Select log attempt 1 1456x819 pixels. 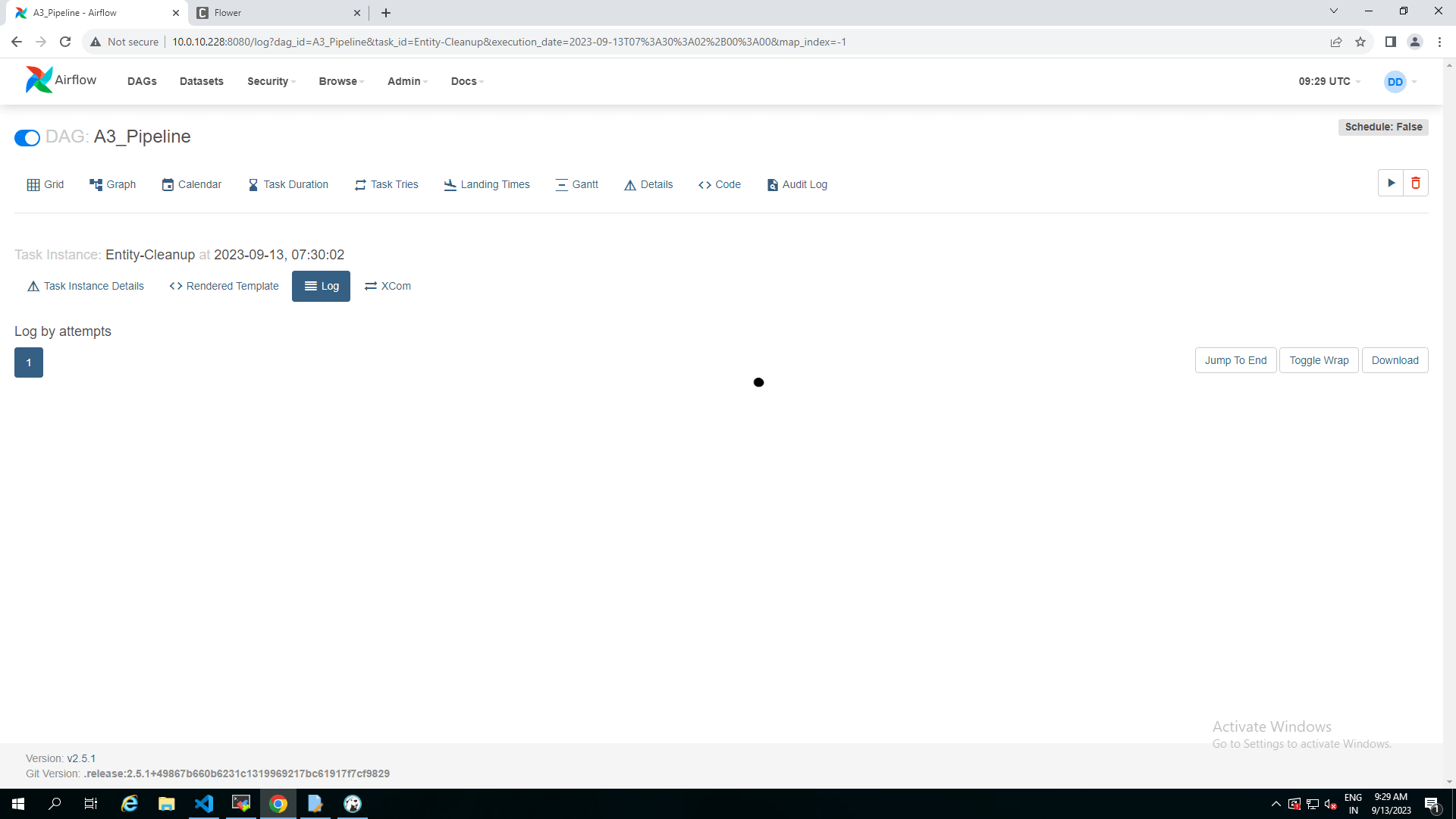(28, 362)
